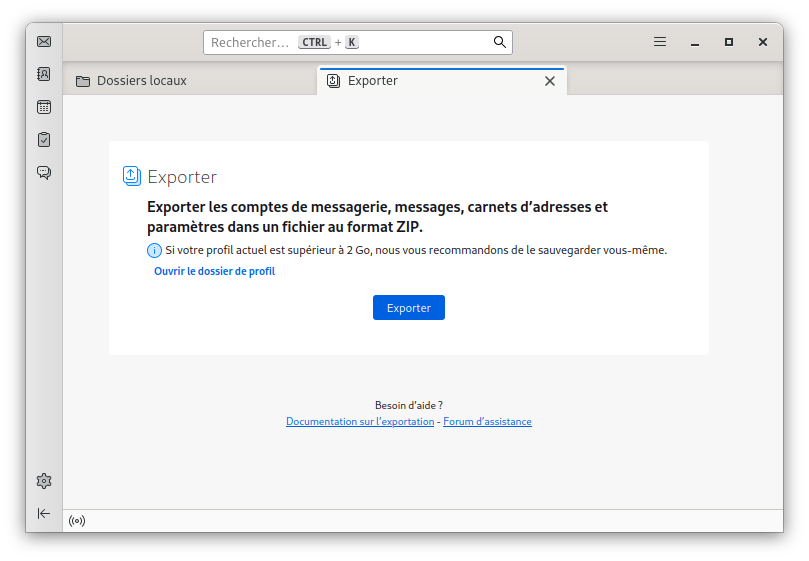Click the bold ZIP export description heading

coord(377,217)
